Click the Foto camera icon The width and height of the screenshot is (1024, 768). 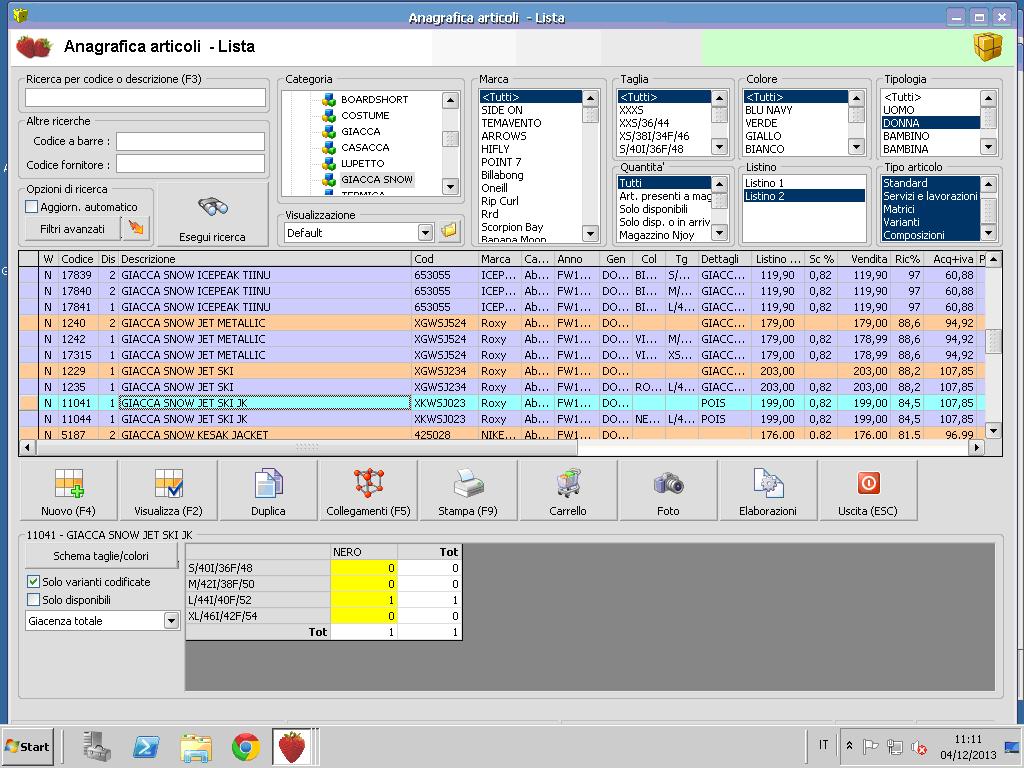(668, 486)
